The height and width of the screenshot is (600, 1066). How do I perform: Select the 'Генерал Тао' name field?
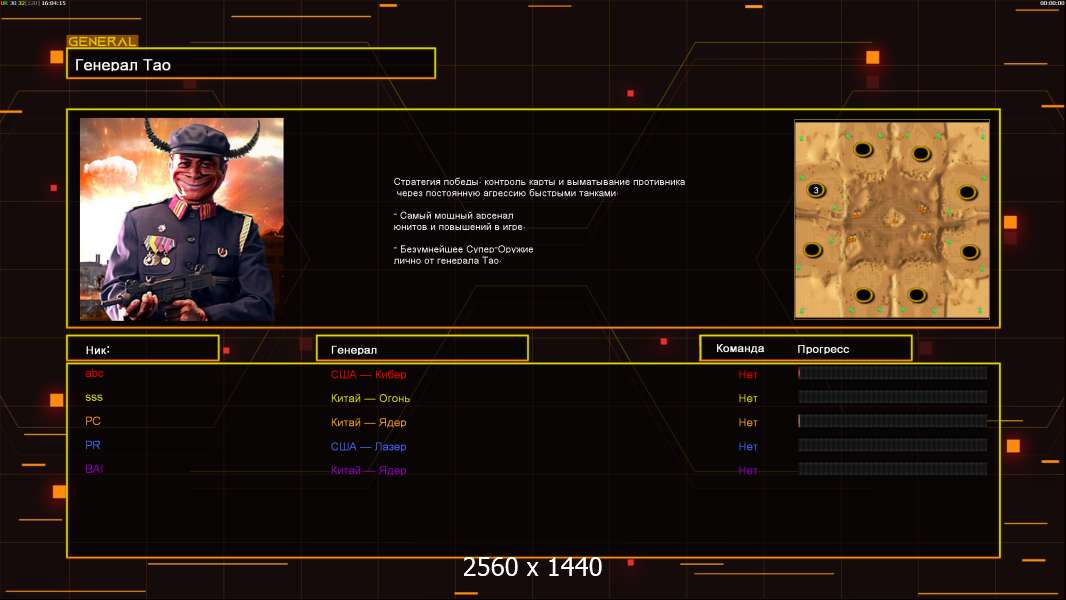point(251,63)
